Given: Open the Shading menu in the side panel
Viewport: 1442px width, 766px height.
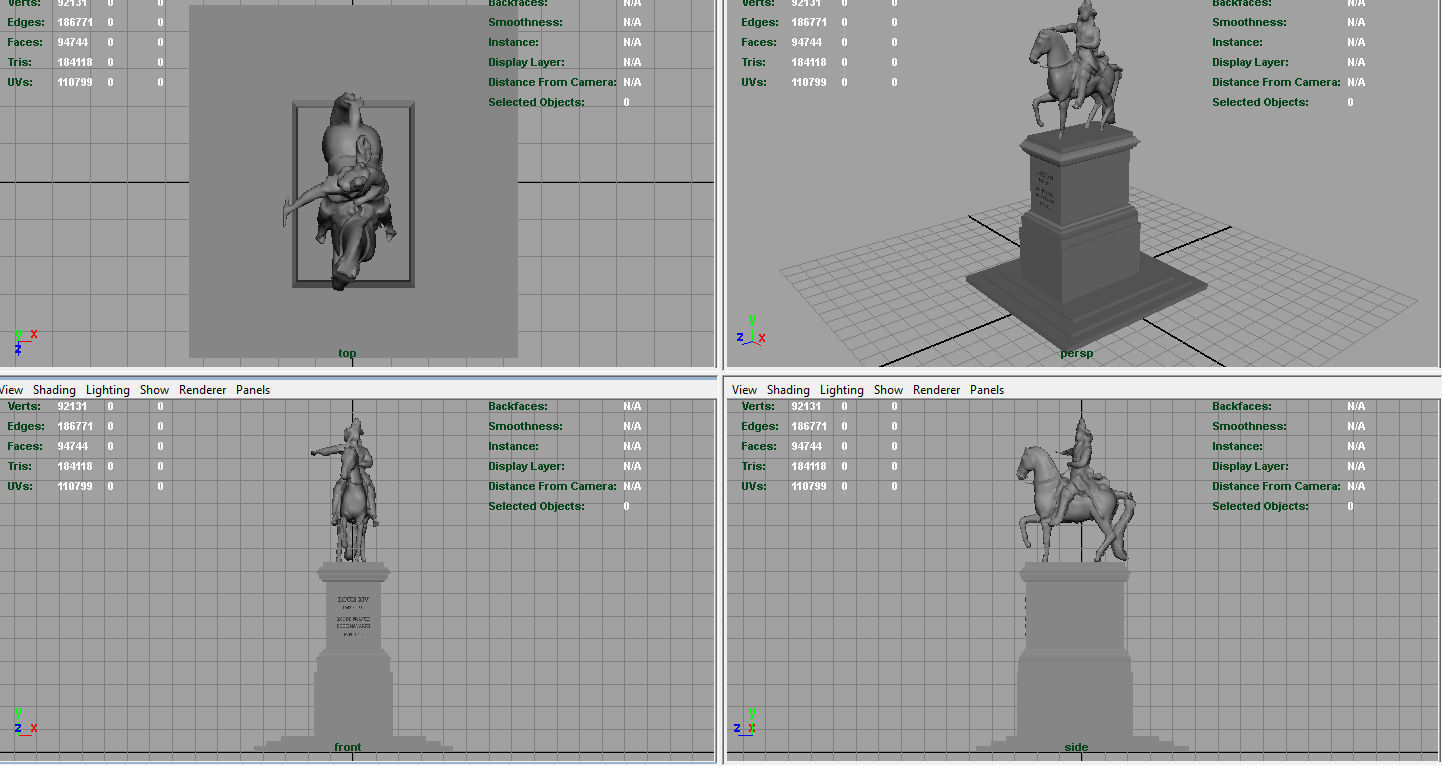Looking at the screenshot, I should pyautogui.click(x=788, y=390).
